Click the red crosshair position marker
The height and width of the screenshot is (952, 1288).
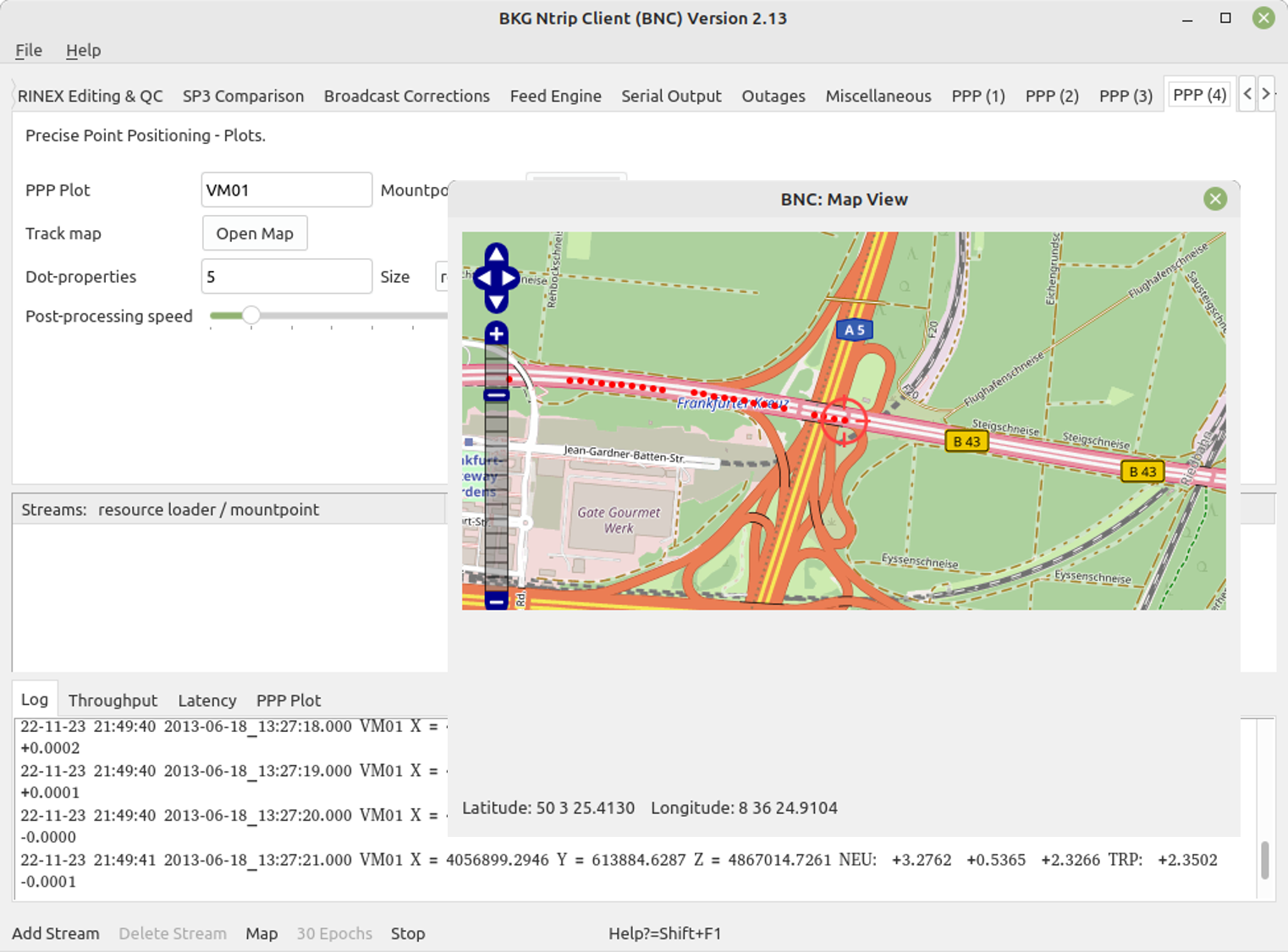(x=843, y=421)
